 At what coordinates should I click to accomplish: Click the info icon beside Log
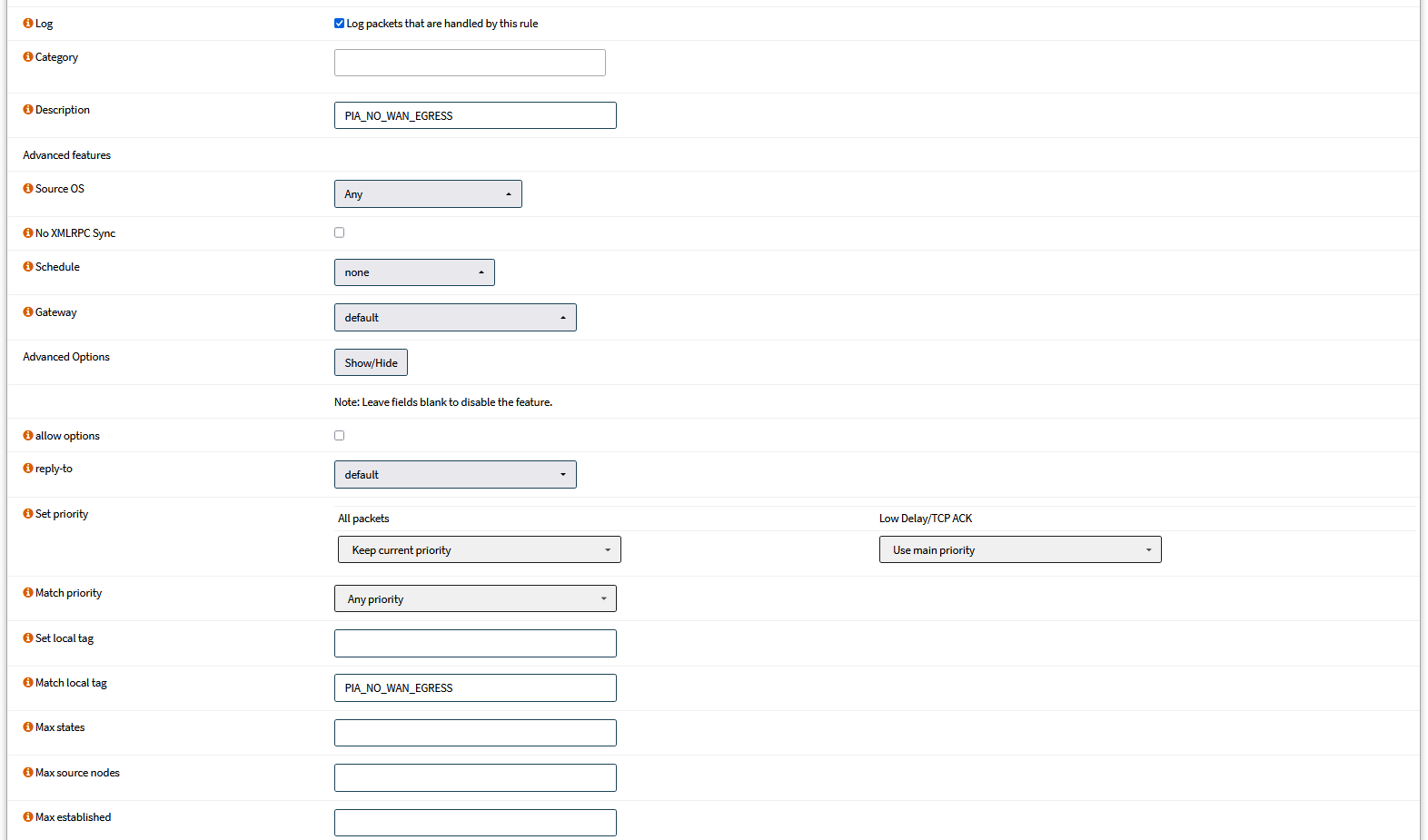28,24
